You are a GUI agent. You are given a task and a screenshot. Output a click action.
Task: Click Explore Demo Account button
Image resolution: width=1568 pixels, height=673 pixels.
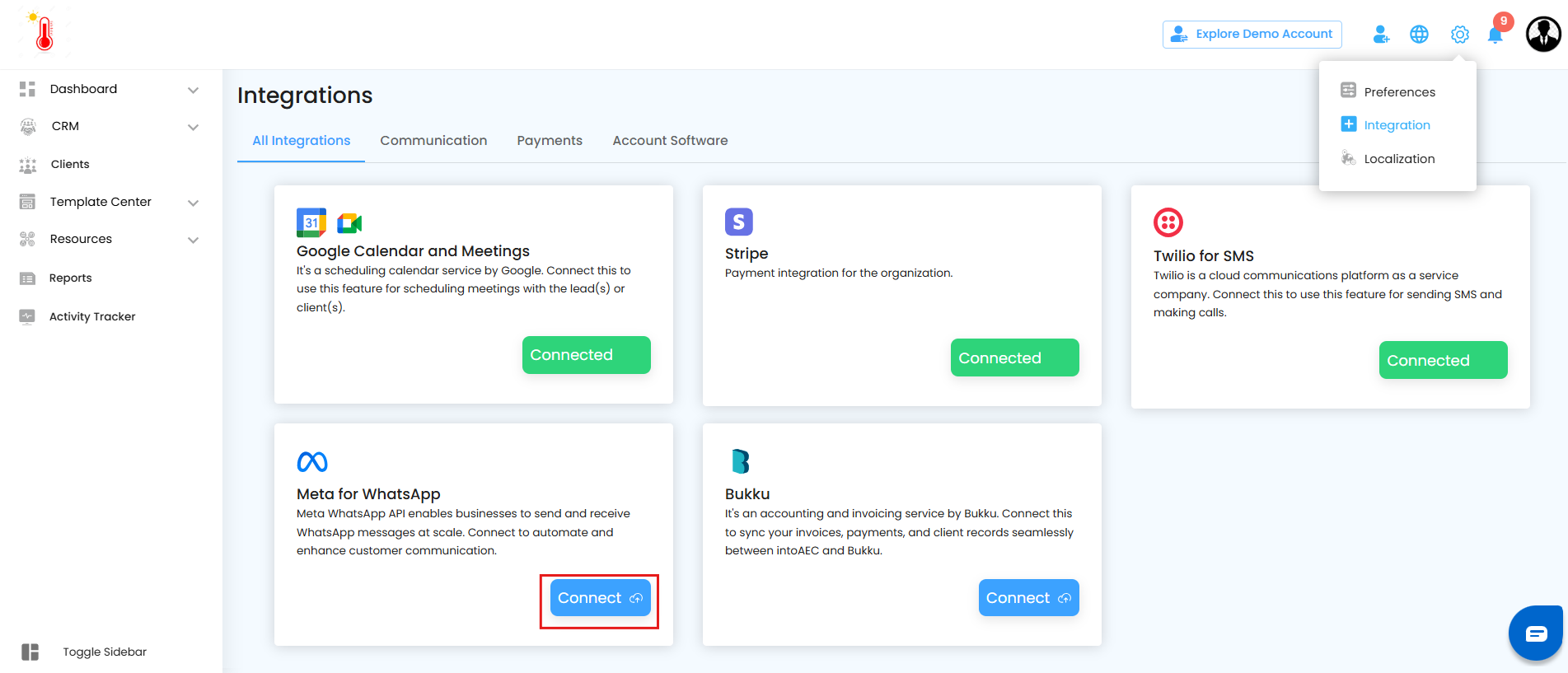click(x=1252, y=35)
